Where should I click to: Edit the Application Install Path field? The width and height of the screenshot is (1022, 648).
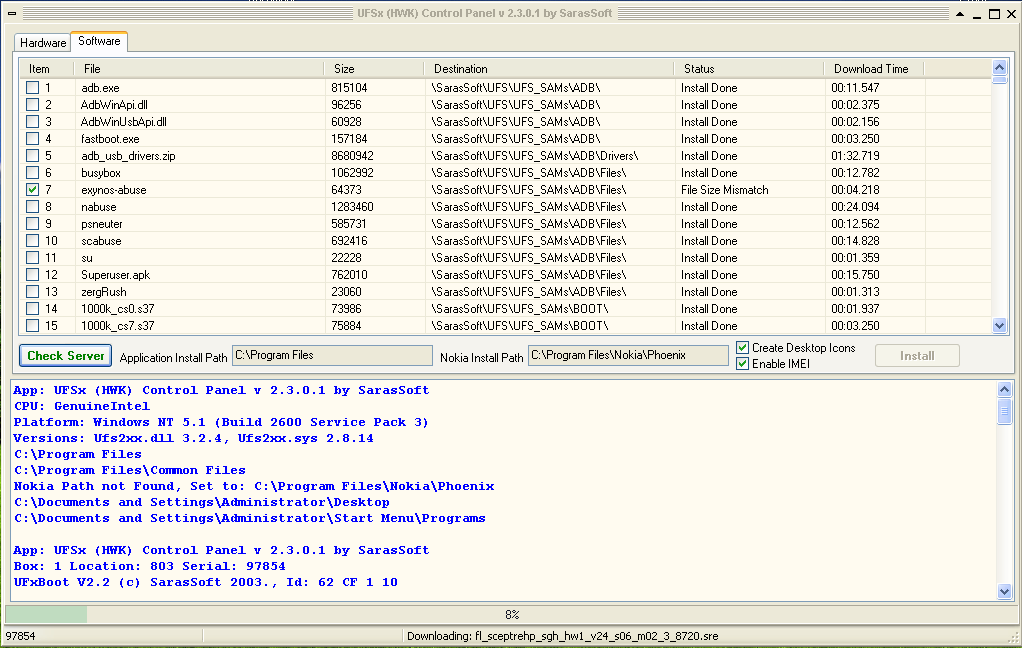[x=332, y=355]
